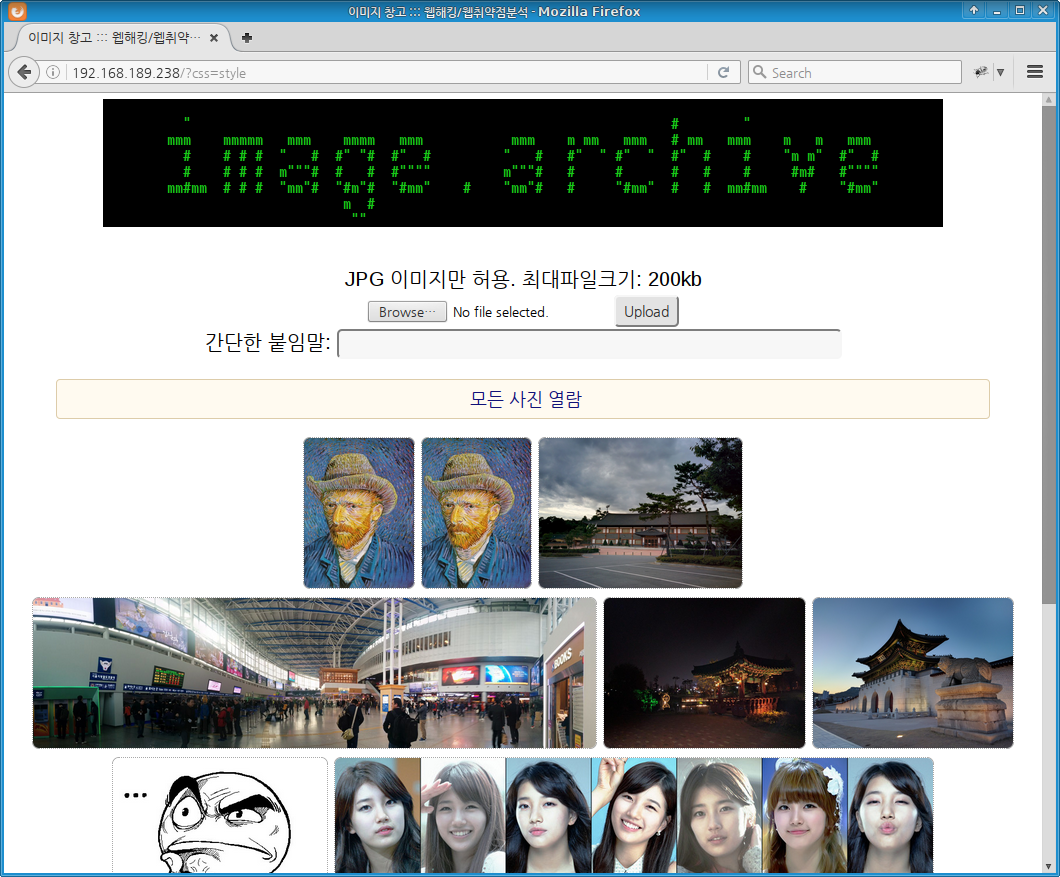Click the Search input box
The width and height of the screenshot is (1060, 877).
(x=854, y=72)
